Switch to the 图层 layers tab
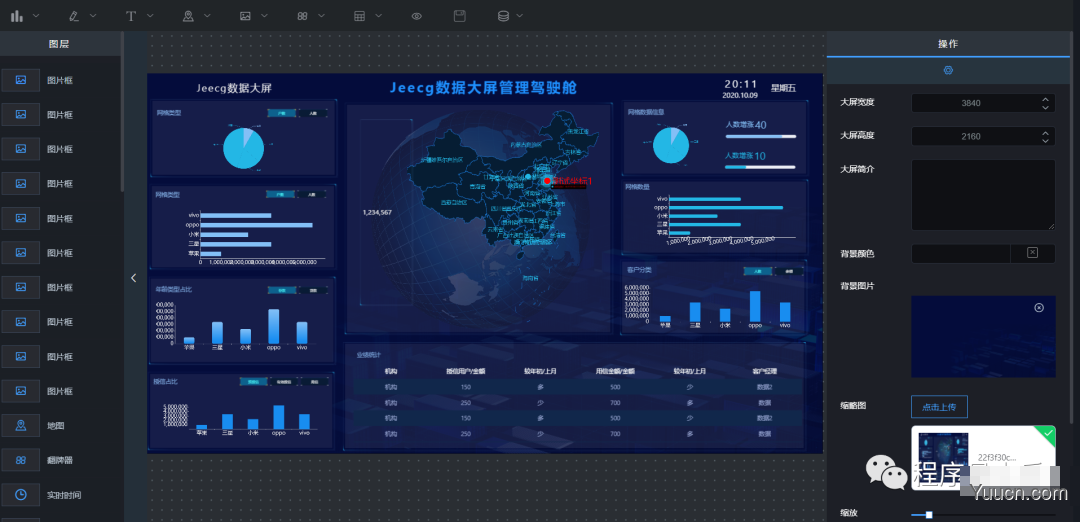Screen dimensions: 1080x522 (59, 44)
